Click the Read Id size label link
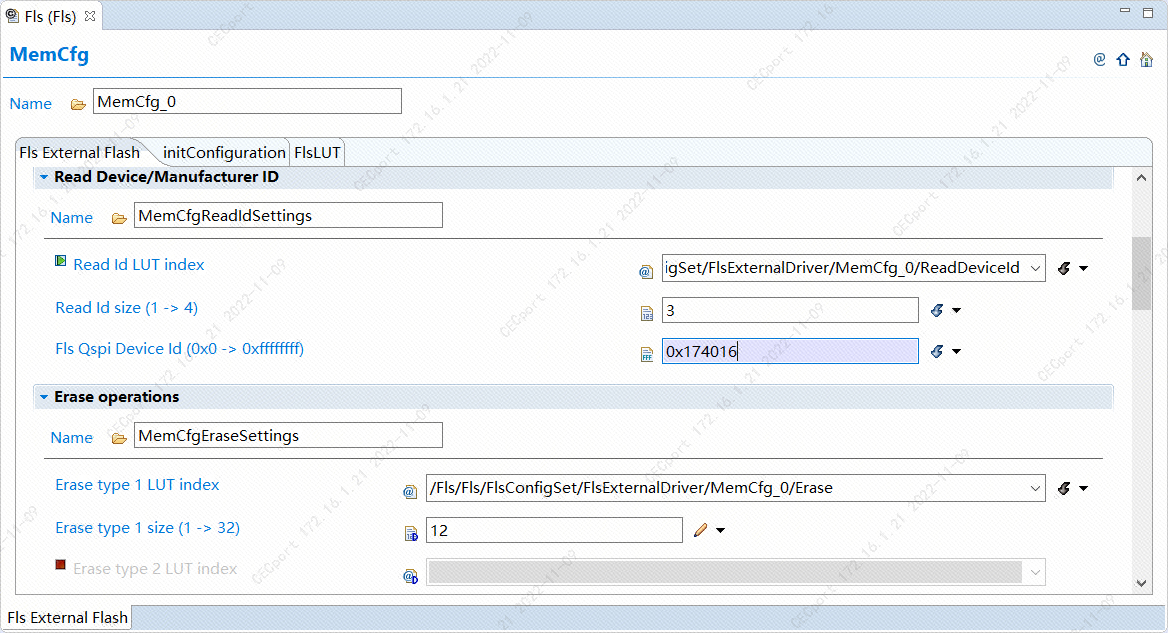The height and width of the screenshot is (633, 1168). coord(126,308)
